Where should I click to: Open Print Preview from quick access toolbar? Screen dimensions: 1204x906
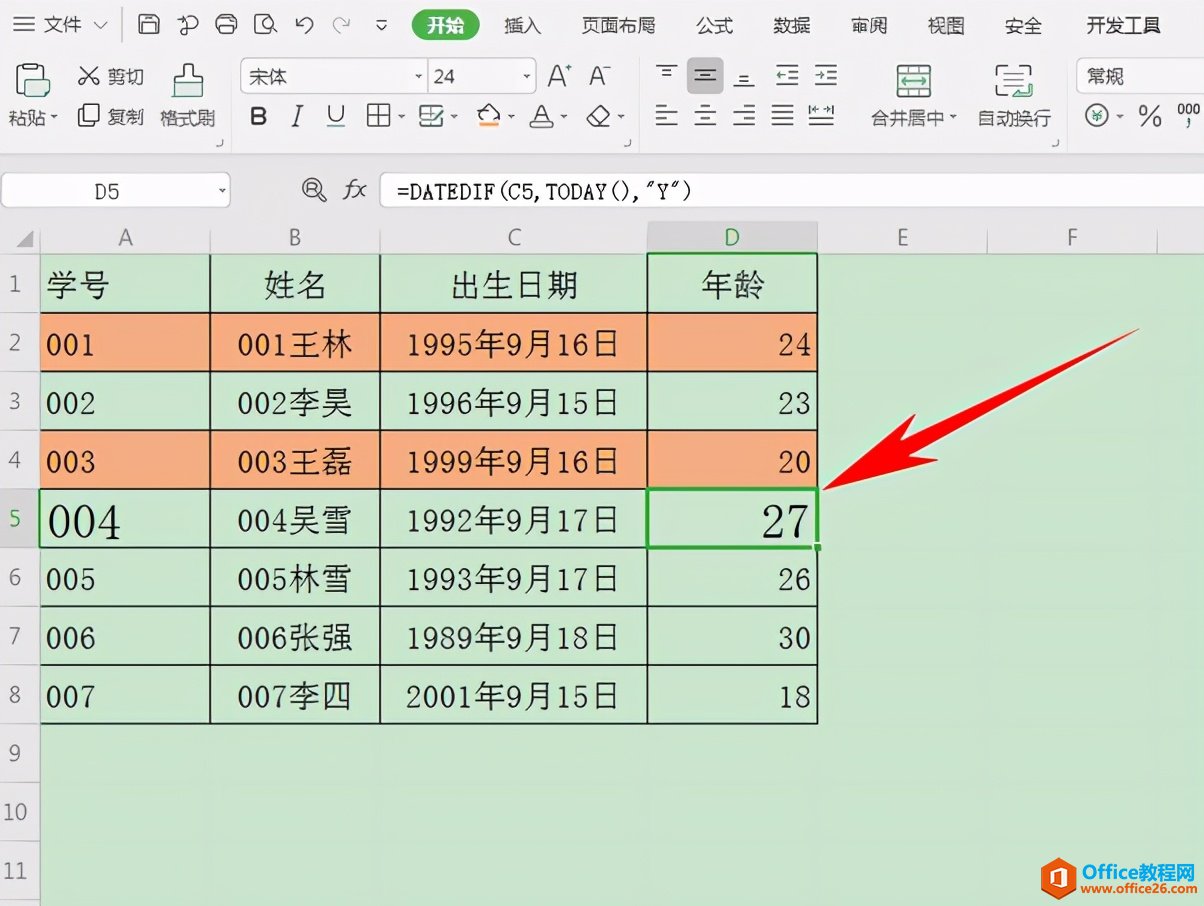pos(265,25)
